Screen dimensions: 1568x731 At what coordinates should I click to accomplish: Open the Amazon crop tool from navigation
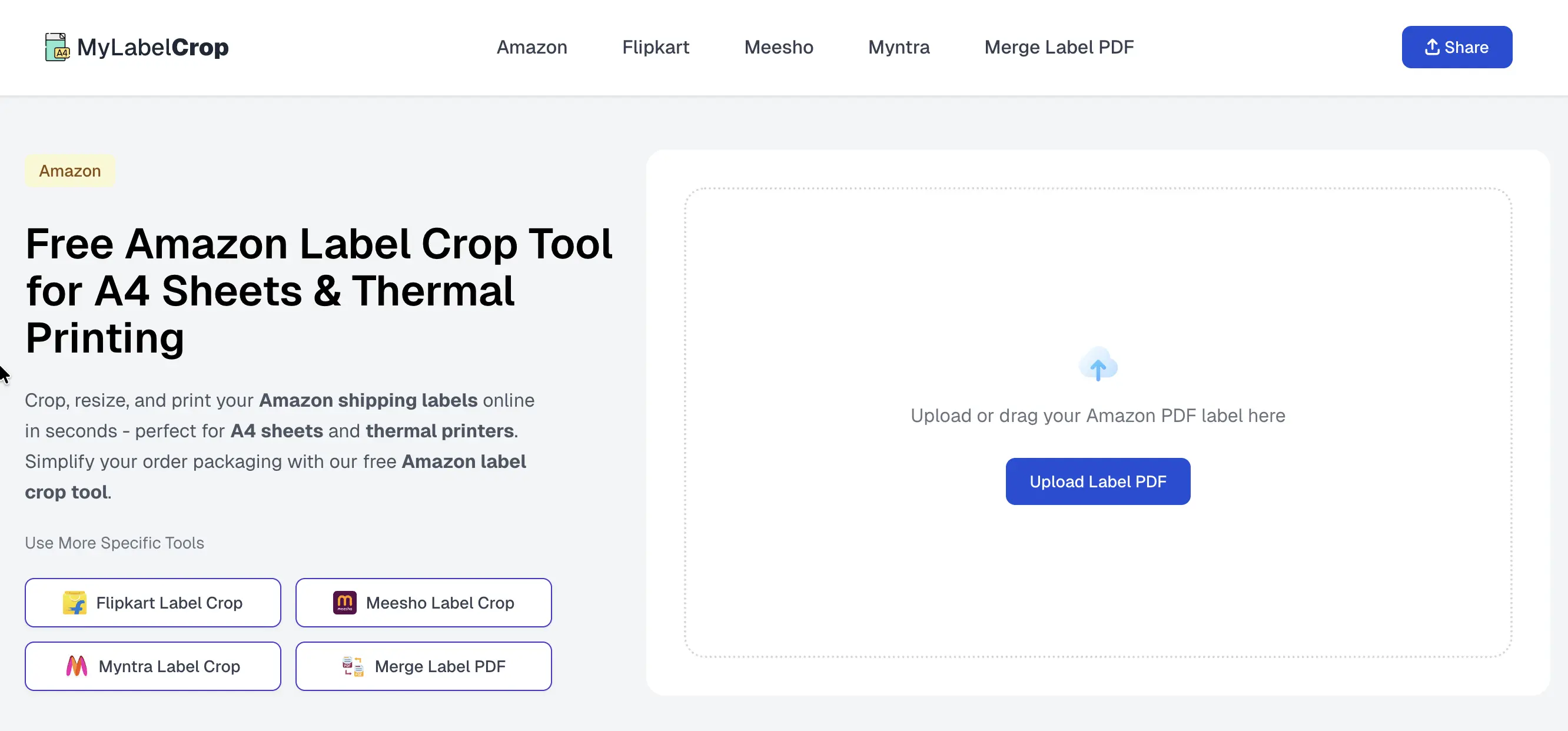coord(531,47)
